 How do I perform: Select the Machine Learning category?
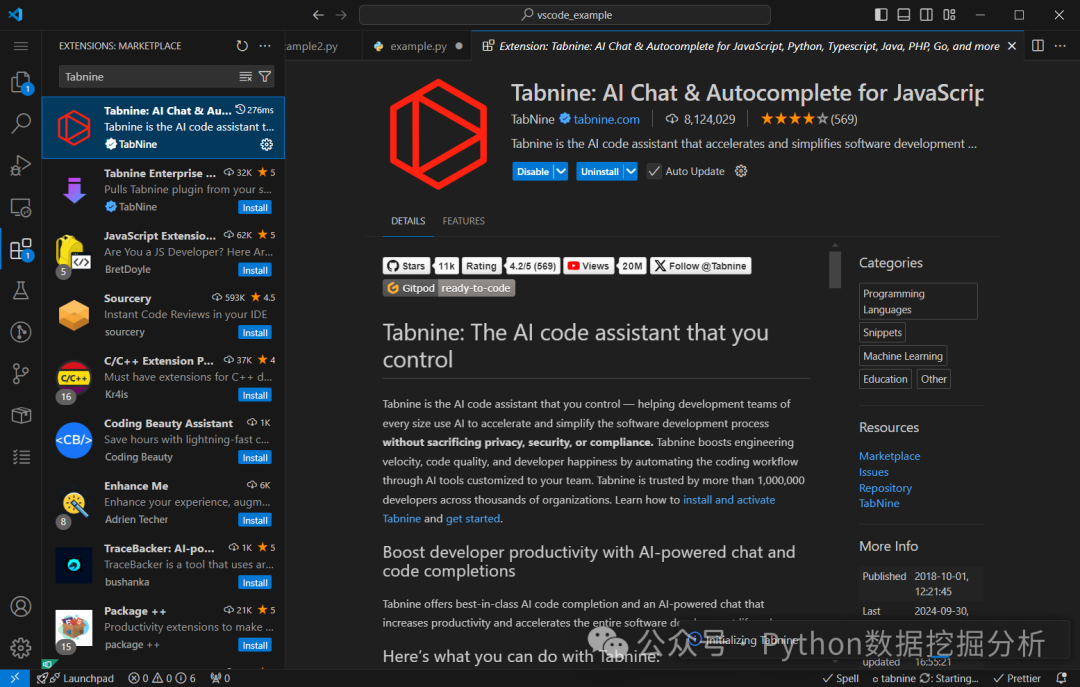(903, 356)
